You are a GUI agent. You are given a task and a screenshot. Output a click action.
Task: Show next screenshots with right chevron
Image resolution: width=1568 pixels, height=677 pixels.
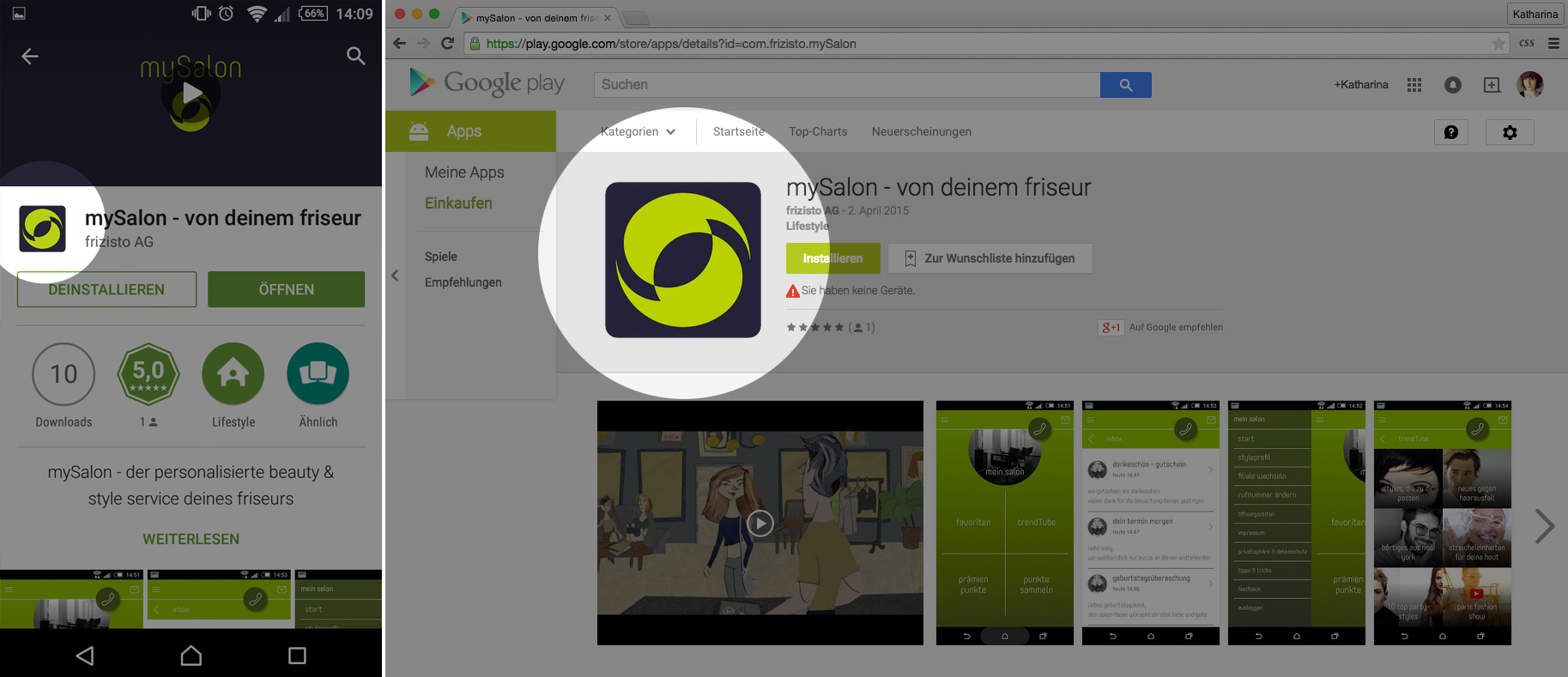(x=1544, y=526)
